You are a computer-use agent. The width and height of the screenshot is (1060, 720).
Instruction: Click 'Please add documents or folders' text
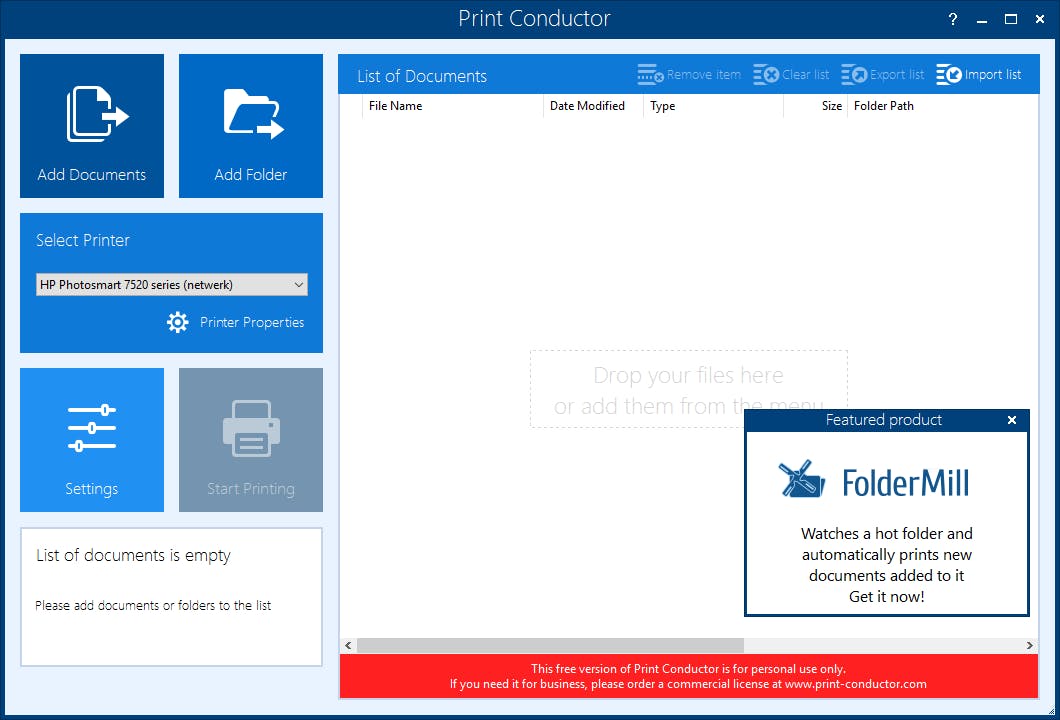(x=153, y=605)
